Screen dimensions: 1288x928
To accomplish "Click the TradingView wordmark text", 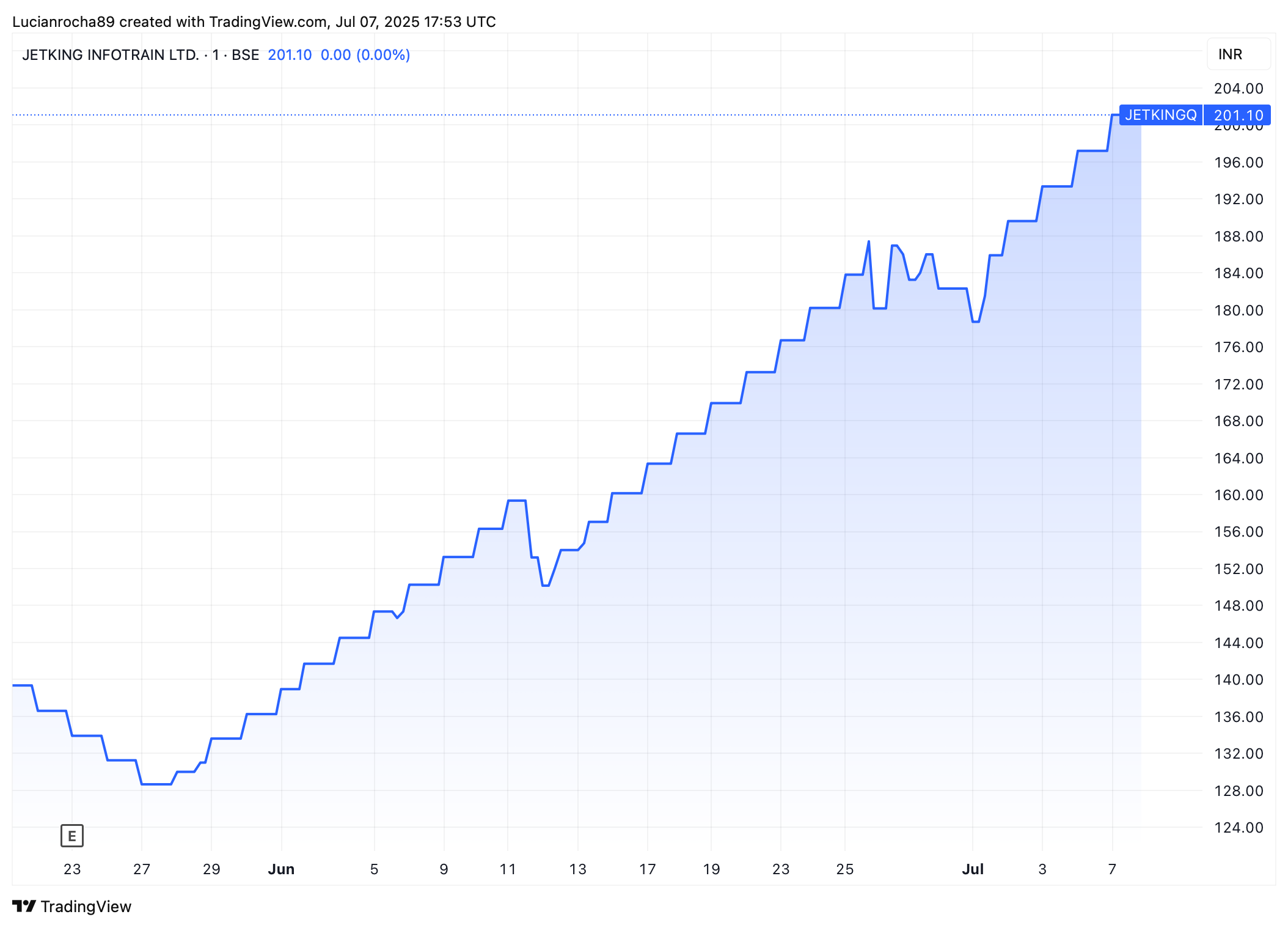I will click(86, 907).
